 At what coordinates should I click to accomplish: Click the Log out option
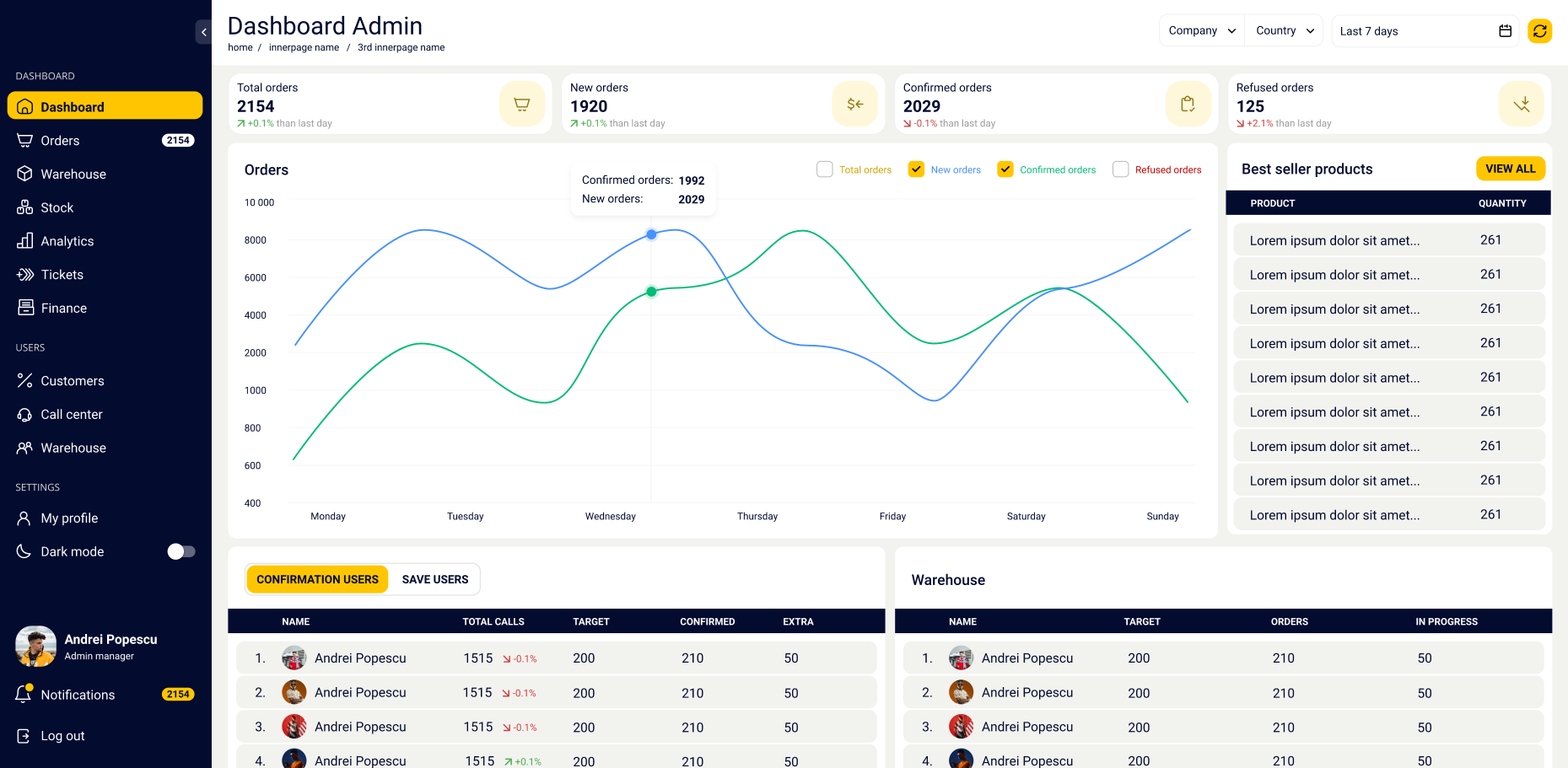(x=62, y=735)
